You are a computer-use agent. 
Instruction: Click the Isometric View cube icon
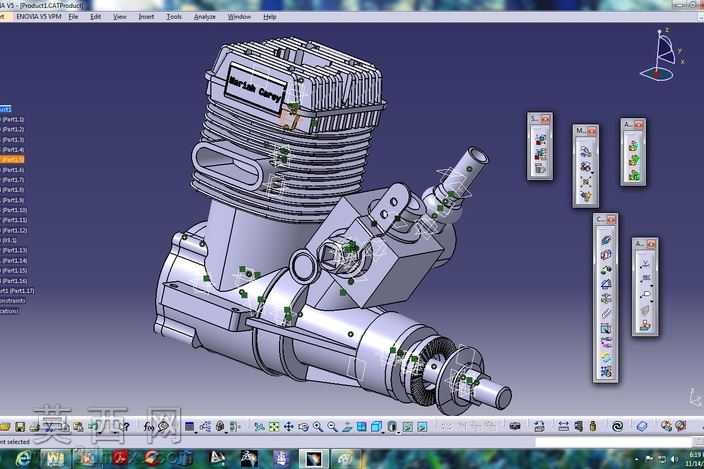coord(377,426)
